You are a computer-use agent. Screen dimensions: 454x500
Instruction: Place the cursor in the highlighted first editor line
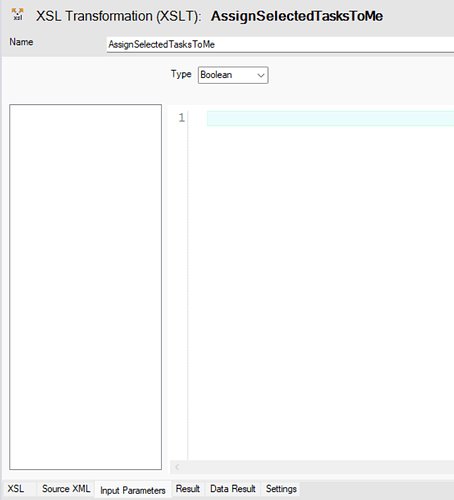point(330,118)
